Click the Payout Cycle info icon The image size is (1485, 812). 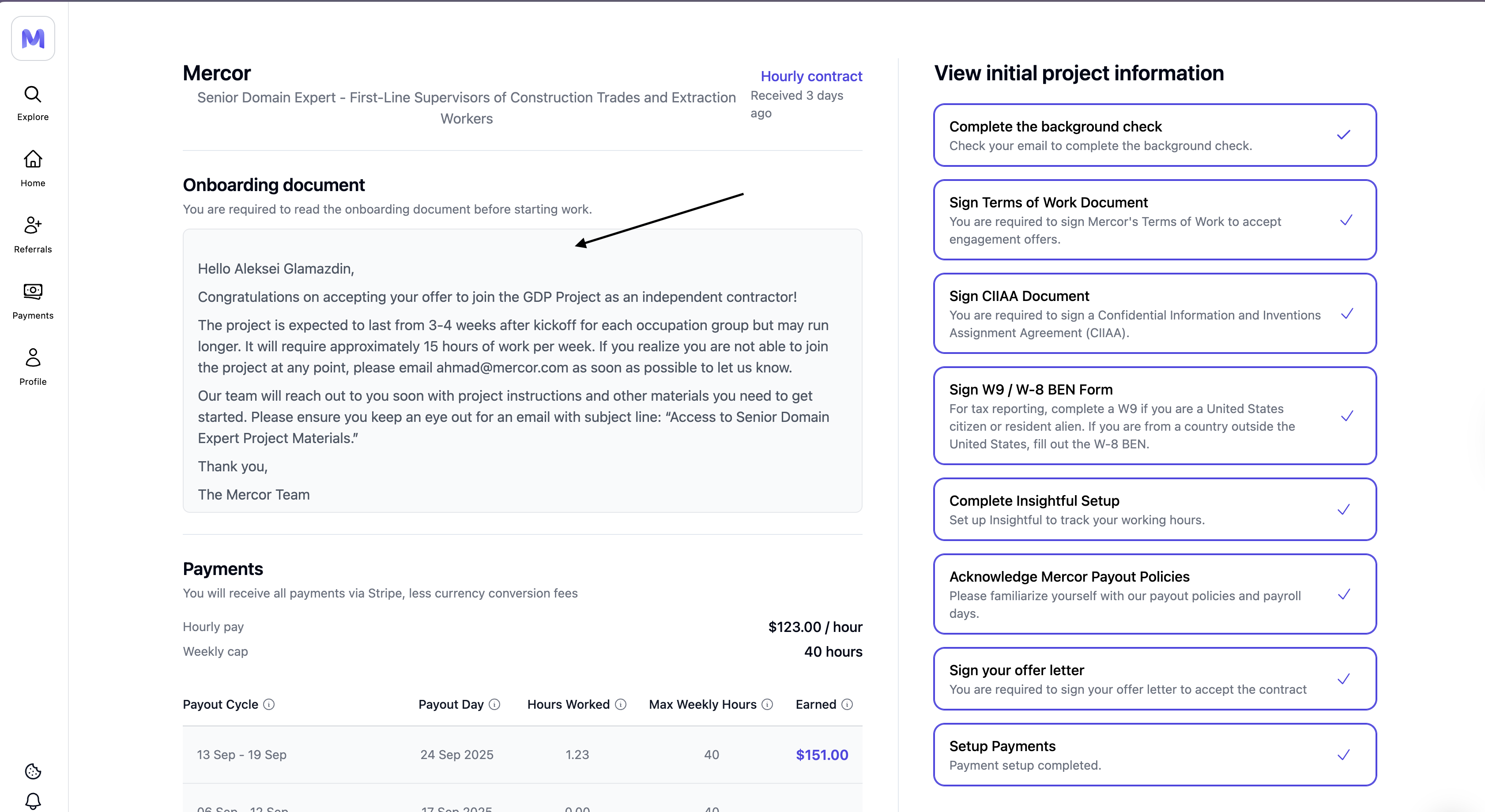(269, 704)
